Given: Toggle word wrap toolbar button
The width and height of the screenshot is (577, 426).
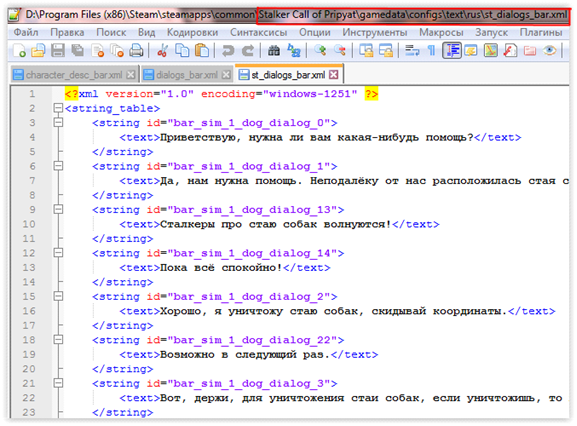Looking at the screenshot, I should coord(412,50).
